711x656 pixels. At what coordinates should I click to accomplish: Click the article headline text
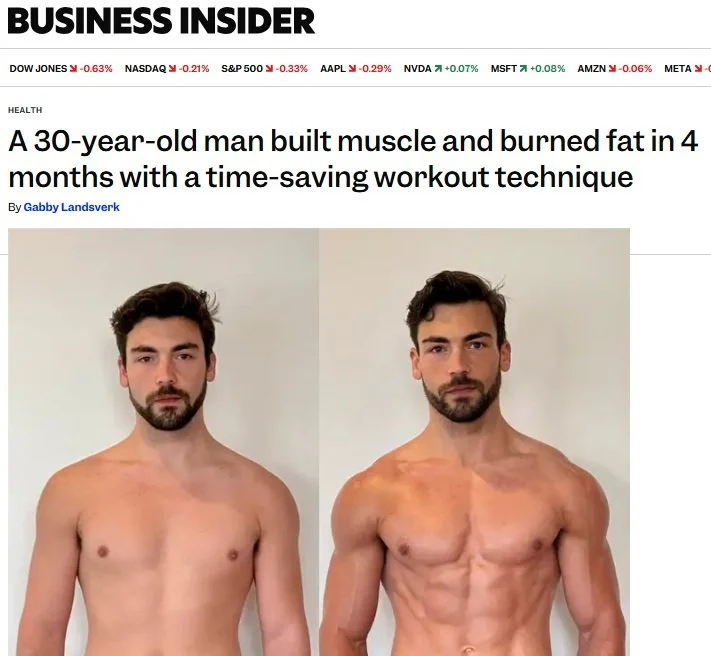point(353,159)
